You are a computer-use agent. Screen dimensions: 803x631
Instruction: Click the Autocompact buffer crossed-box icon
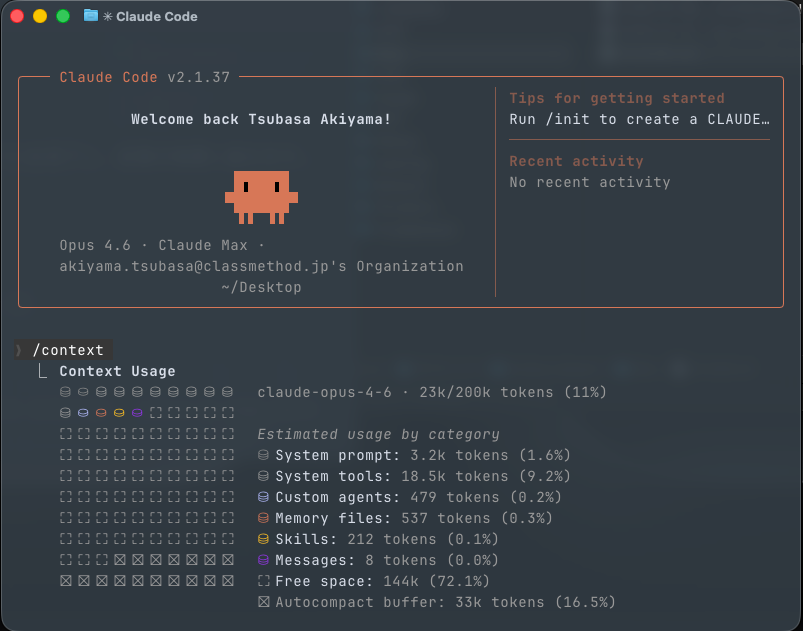point(264,602)
